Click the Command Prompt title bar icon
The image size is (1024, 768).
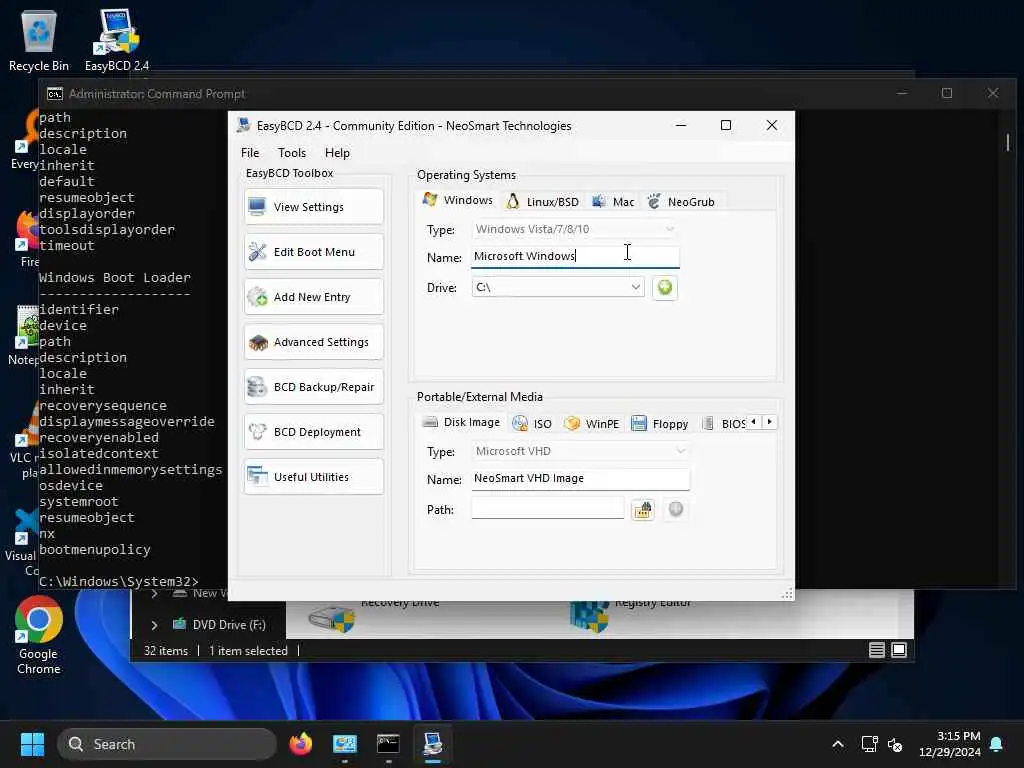(x=55, y=94)
